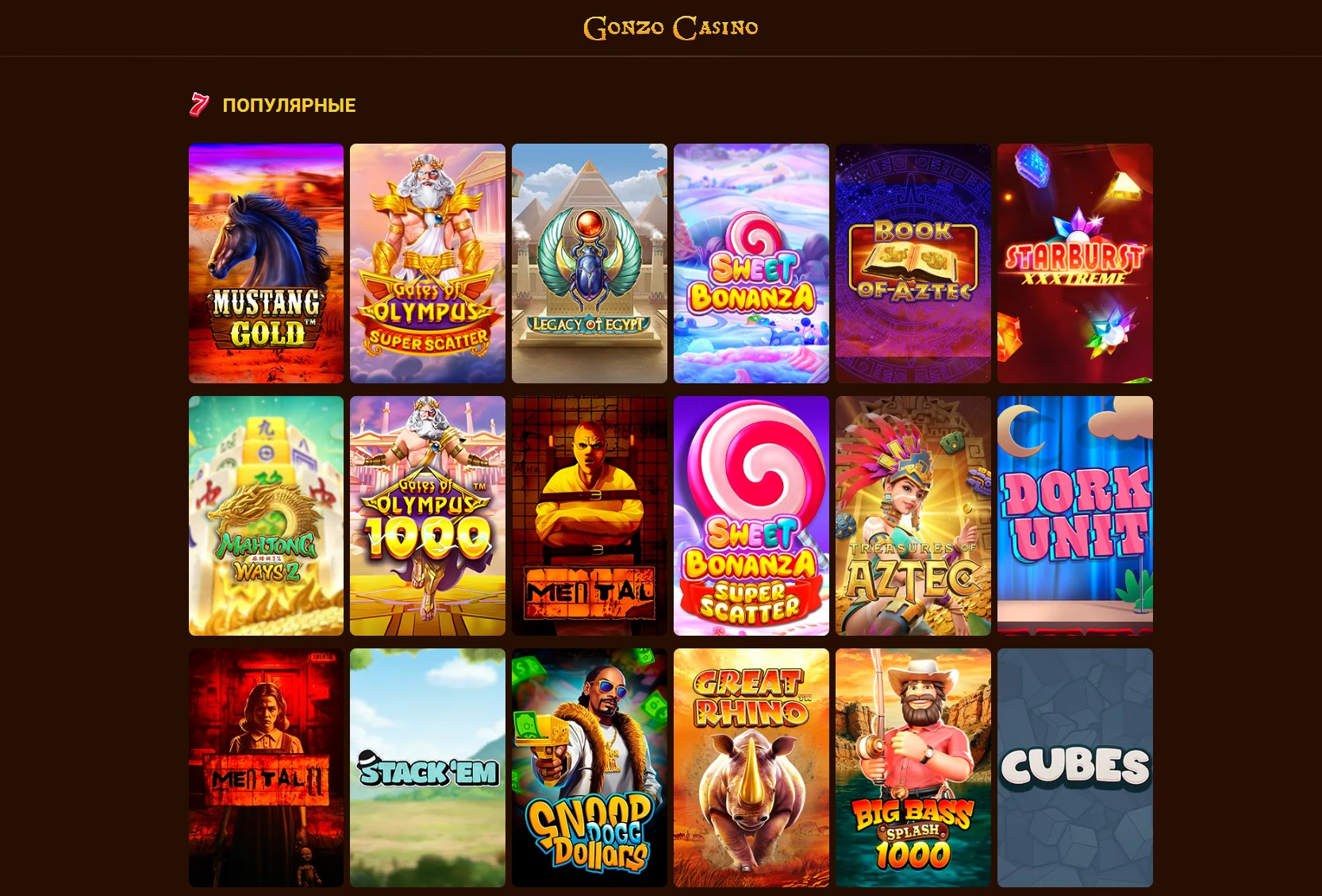Launch Snoop Dogg Dollars slot
The height and width of the screenshot is (896, 1322).
590,767
